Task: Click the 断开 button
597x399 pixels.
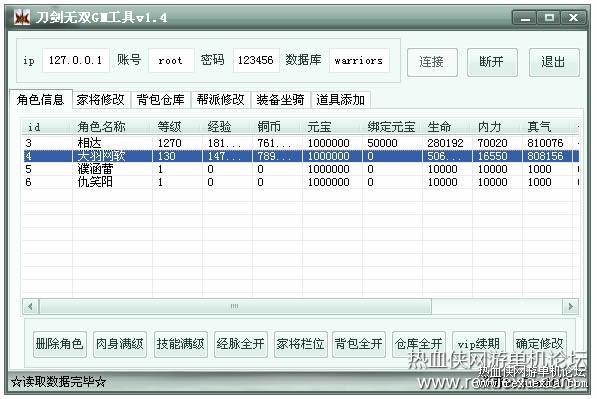Action: [x=492, y=62]
